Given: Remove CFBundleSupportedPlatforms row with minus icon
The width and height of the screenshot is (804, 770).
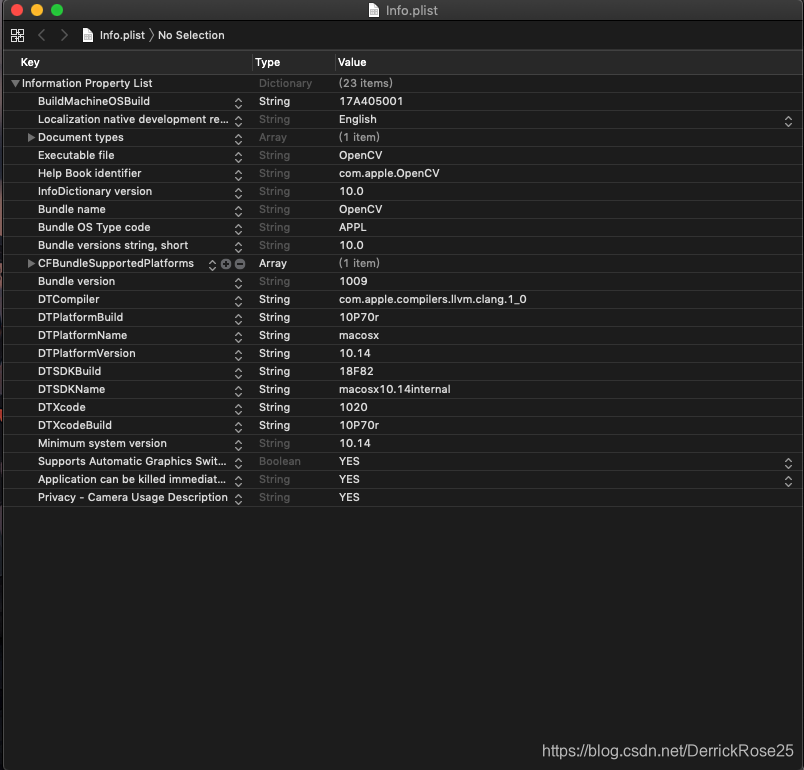Looking at the screenshot, I should click(x=239, y=264).
